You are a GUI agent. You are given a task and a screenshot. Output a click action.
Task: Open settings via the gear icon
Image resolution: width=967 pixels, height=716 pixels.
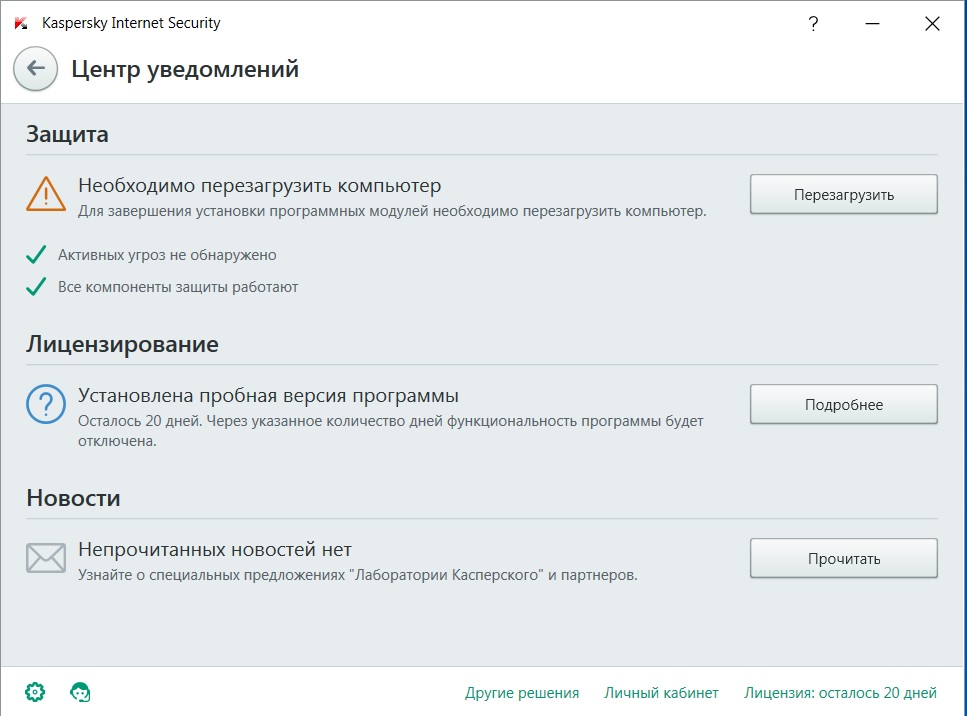35,691
